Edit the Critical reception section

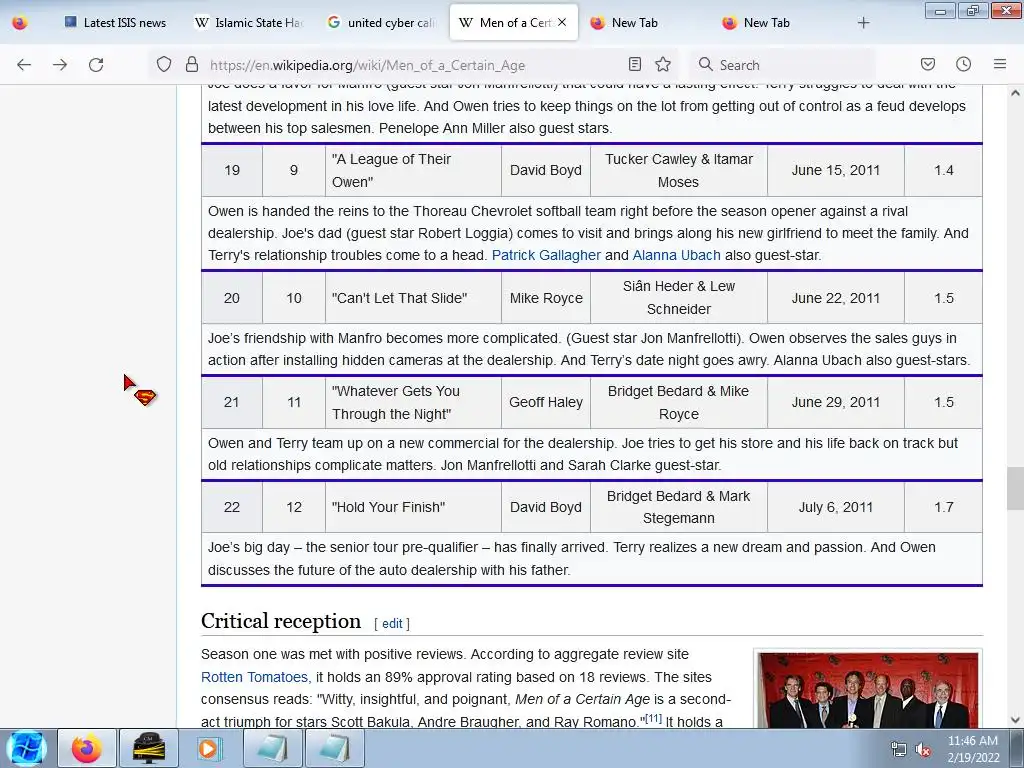[392, 624]
